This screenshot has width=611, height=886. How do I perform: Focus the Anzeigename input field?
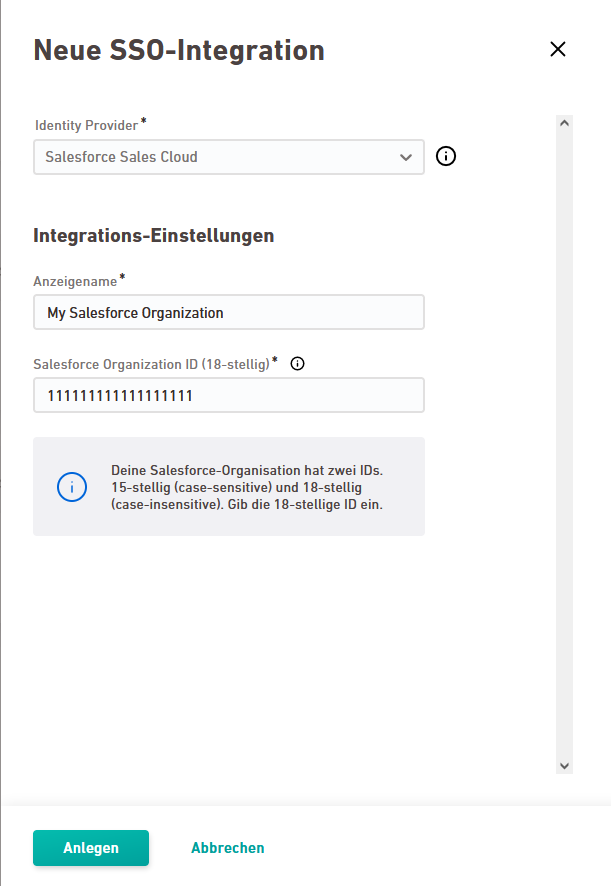229,312
